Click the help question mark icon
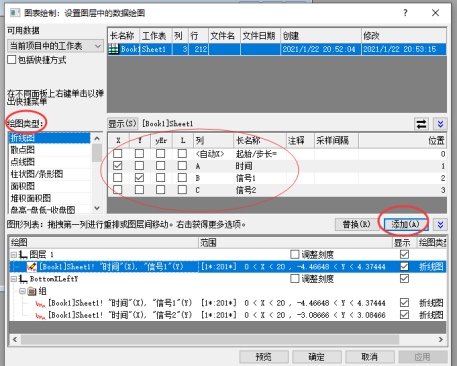Screen dimensions: 457x366 [405, 13]
